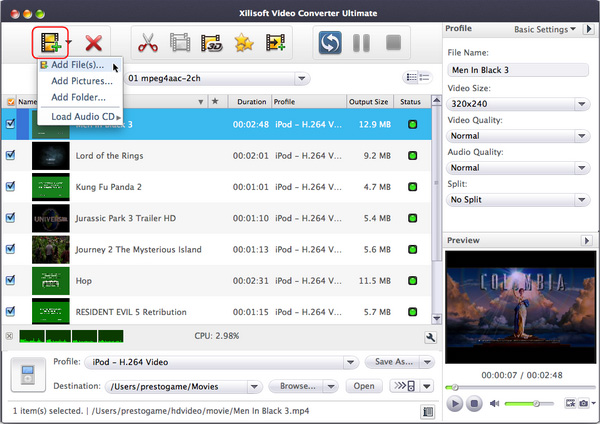Viewport: 600px width, 424px height.
Task: Start conversion with the blue convert icon
Action: point(331,43)
